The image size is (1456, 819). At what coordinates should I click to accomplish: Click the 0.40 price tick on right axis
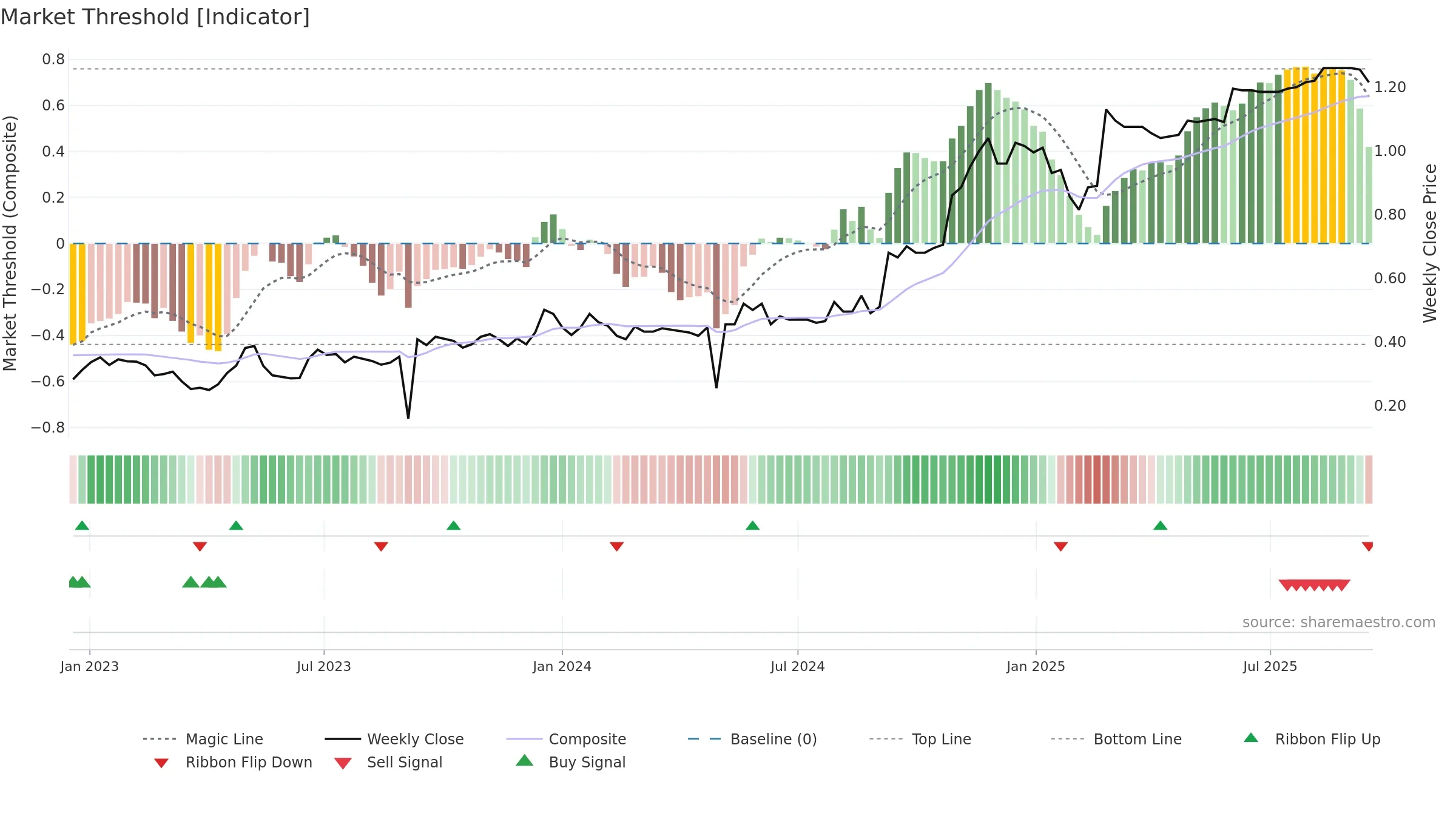1390,342
